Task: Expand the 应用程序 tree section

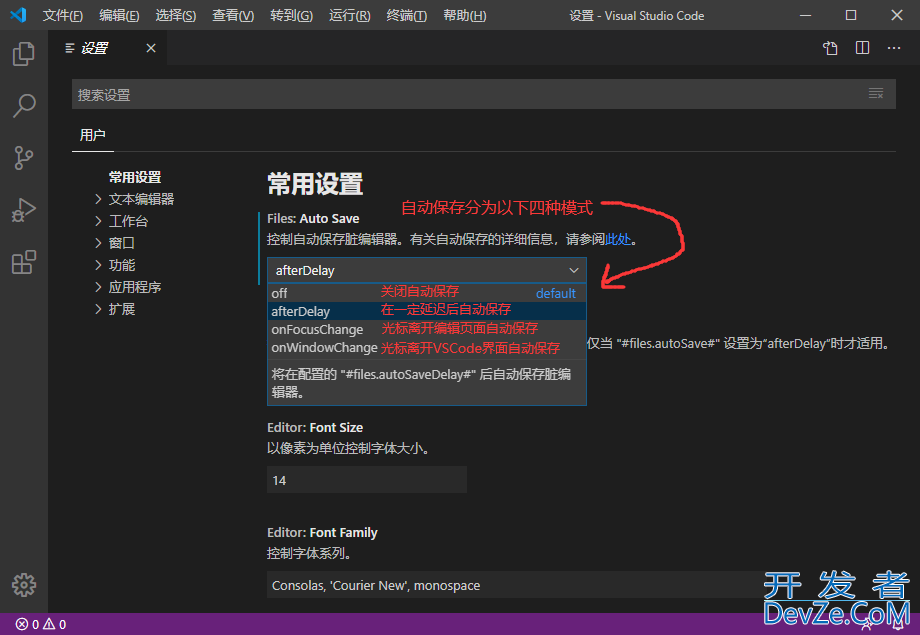Action: (127, 287)
